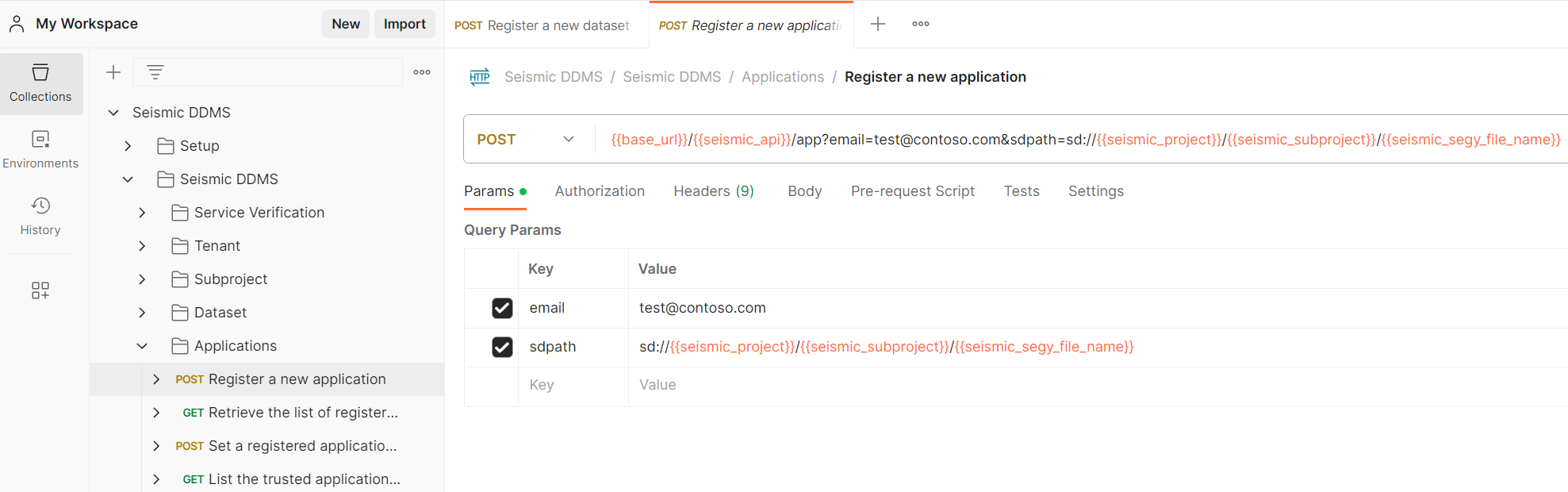Image resolution: width=1568 pixels, height=492 pixels.
Task: Click the New button
Action: coord(346,24)
